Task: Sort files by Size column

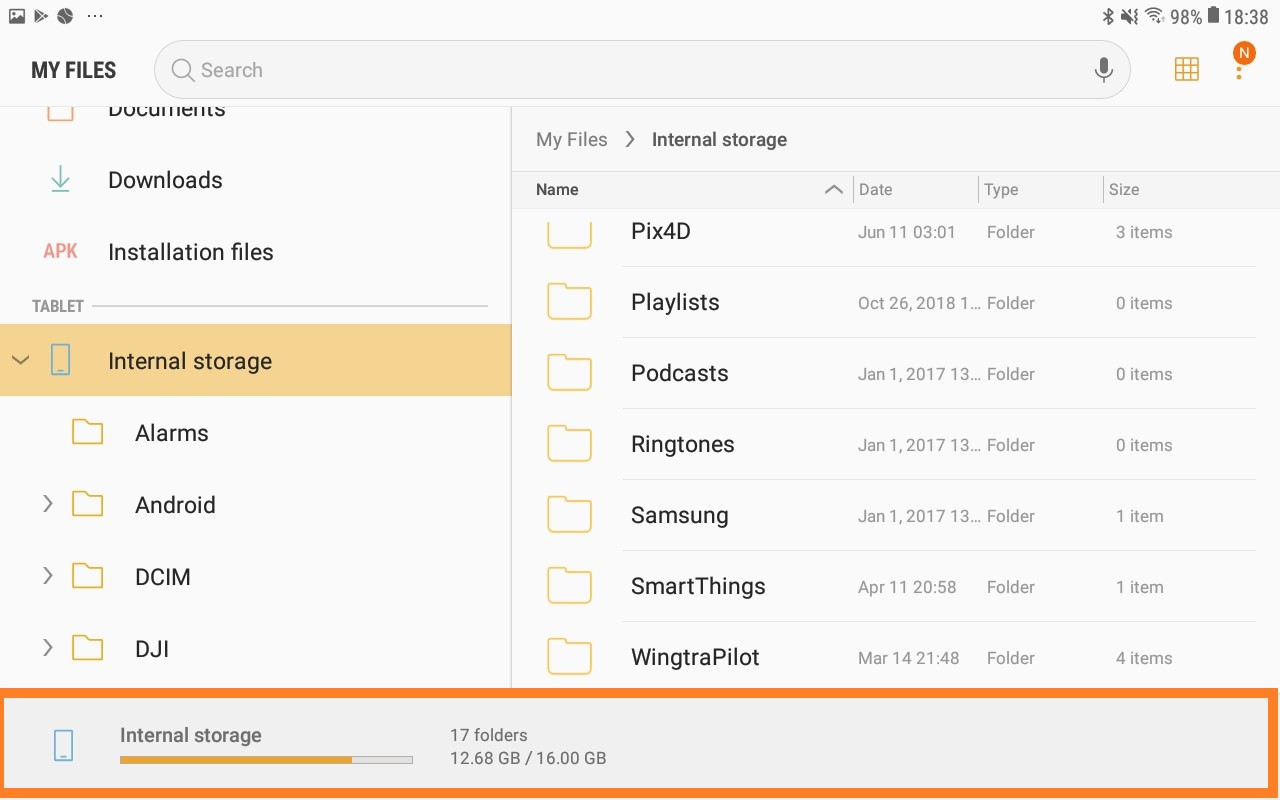Action: pos(1124,190)
